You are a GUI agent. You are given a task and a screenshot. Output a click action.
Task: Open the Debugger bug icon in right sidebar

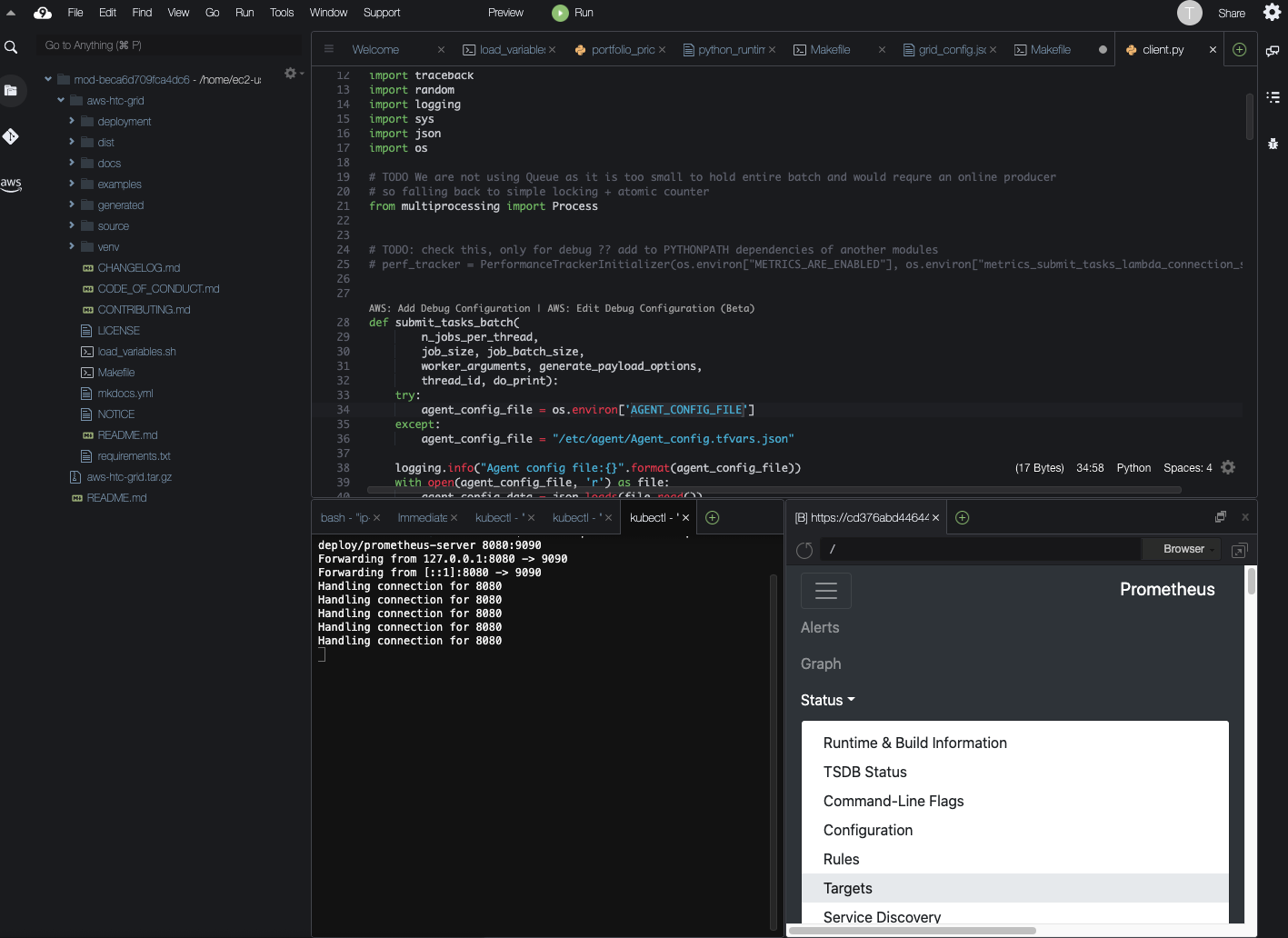click(x=1273, y=144)
